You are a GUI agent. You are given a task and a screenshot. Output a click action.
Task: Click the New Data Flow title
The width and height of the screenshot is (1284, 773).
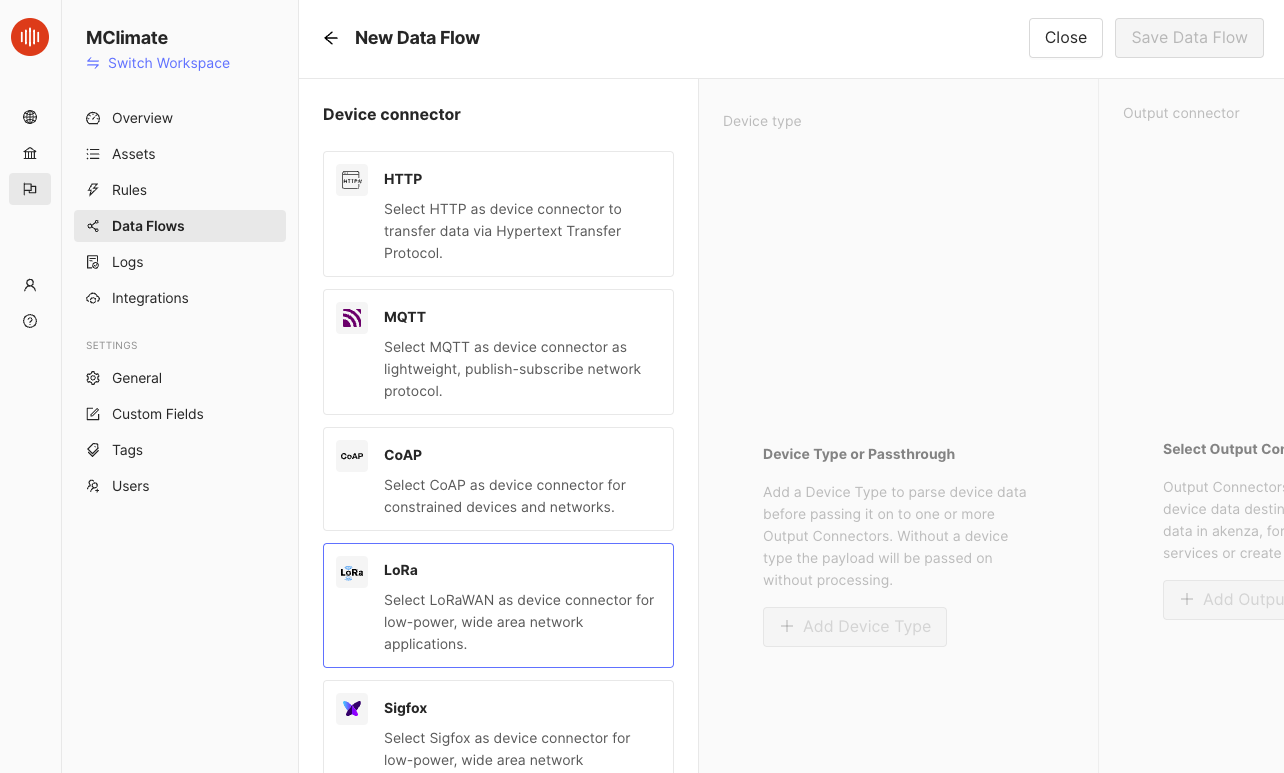[417, 38]
